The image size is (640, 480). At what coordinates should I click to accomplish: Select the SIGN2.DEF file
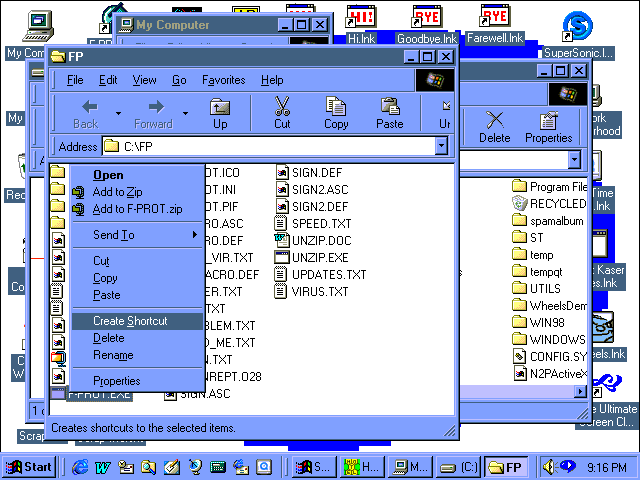[312, 207]
